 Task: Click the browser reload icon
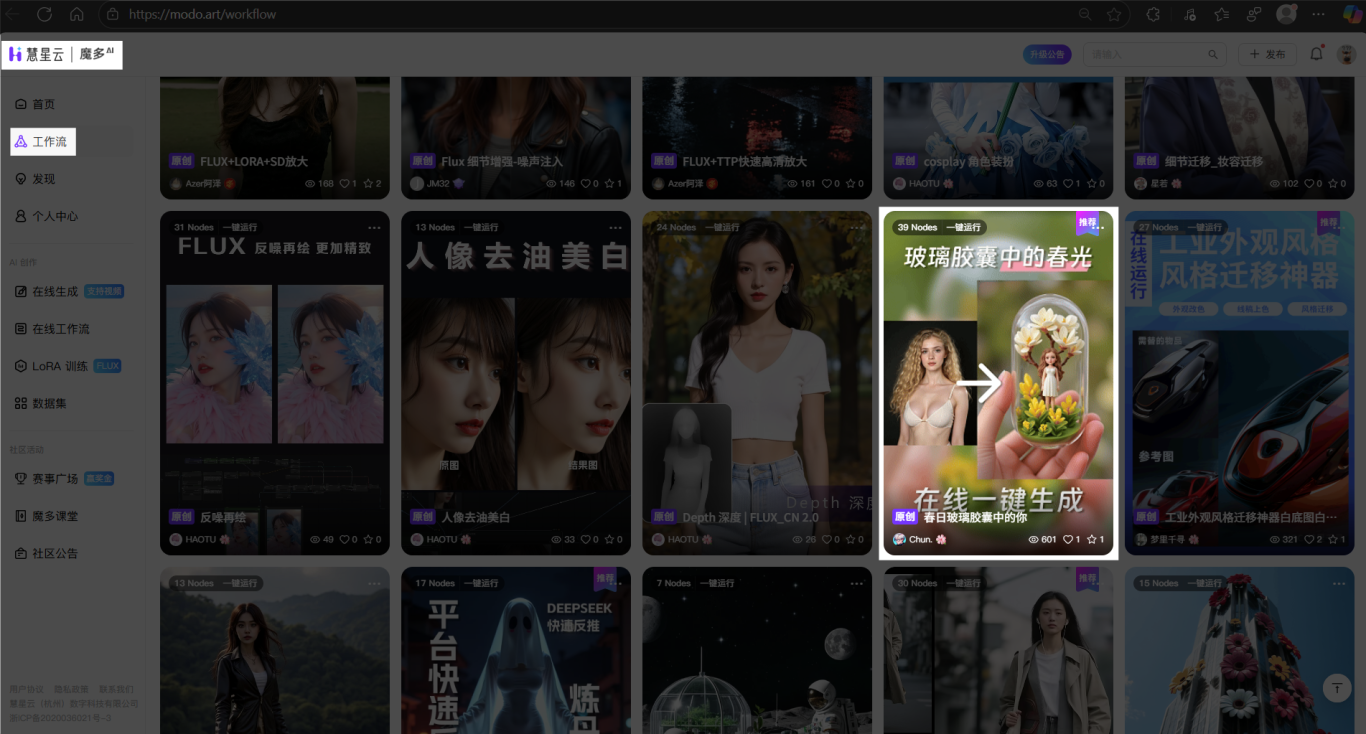coord(44,14)
